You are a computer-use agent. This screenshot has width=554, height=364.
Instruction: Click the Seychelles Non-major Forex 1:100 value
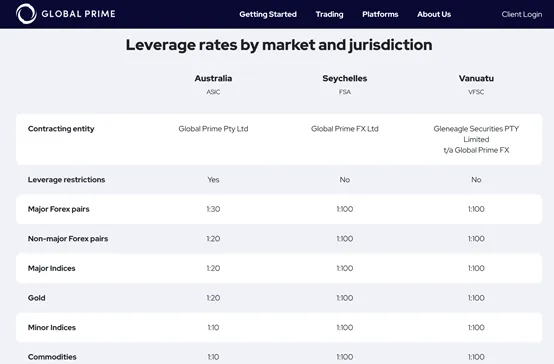tap(345, 239)
